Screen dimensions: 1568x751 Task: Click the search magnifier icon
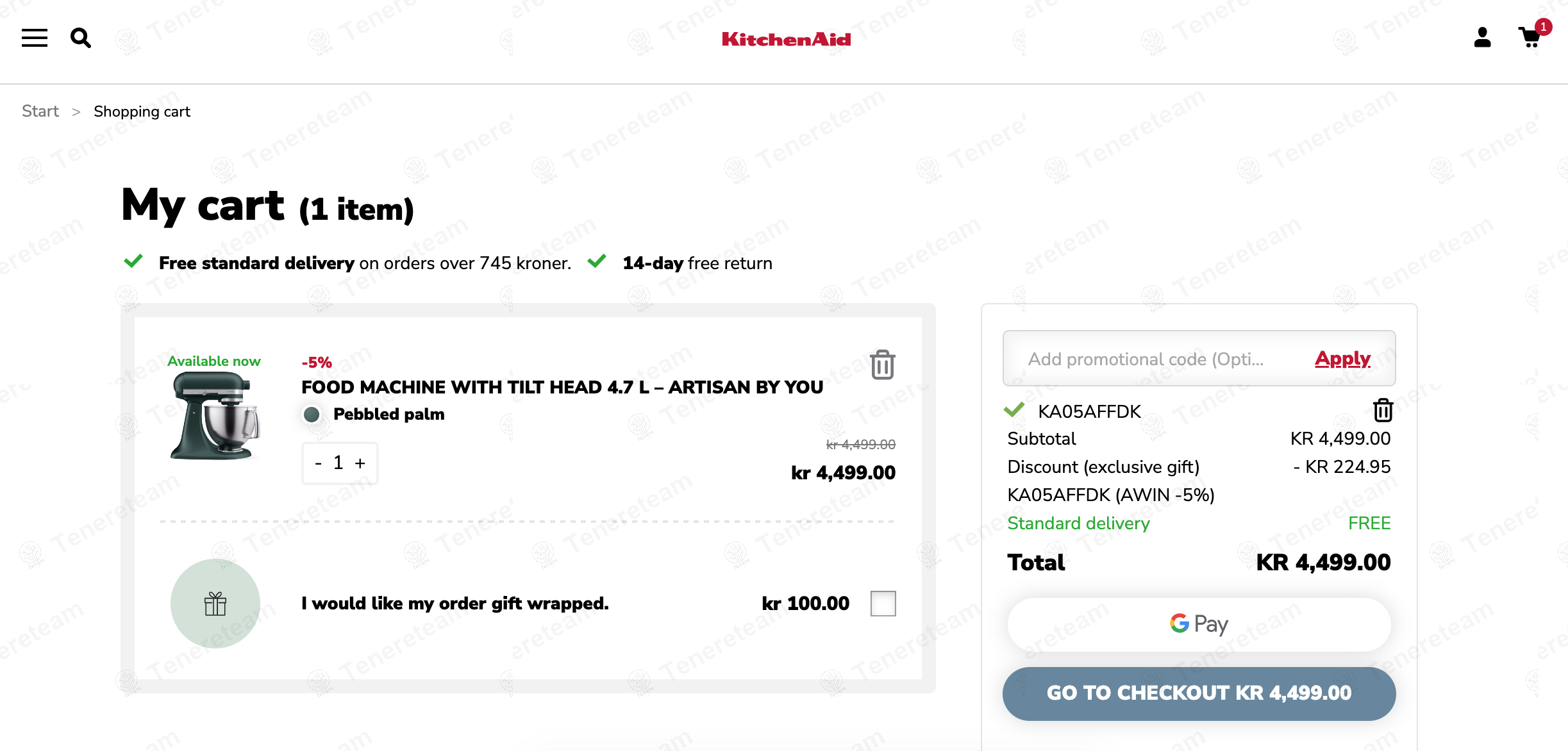(x=81, y=38)
